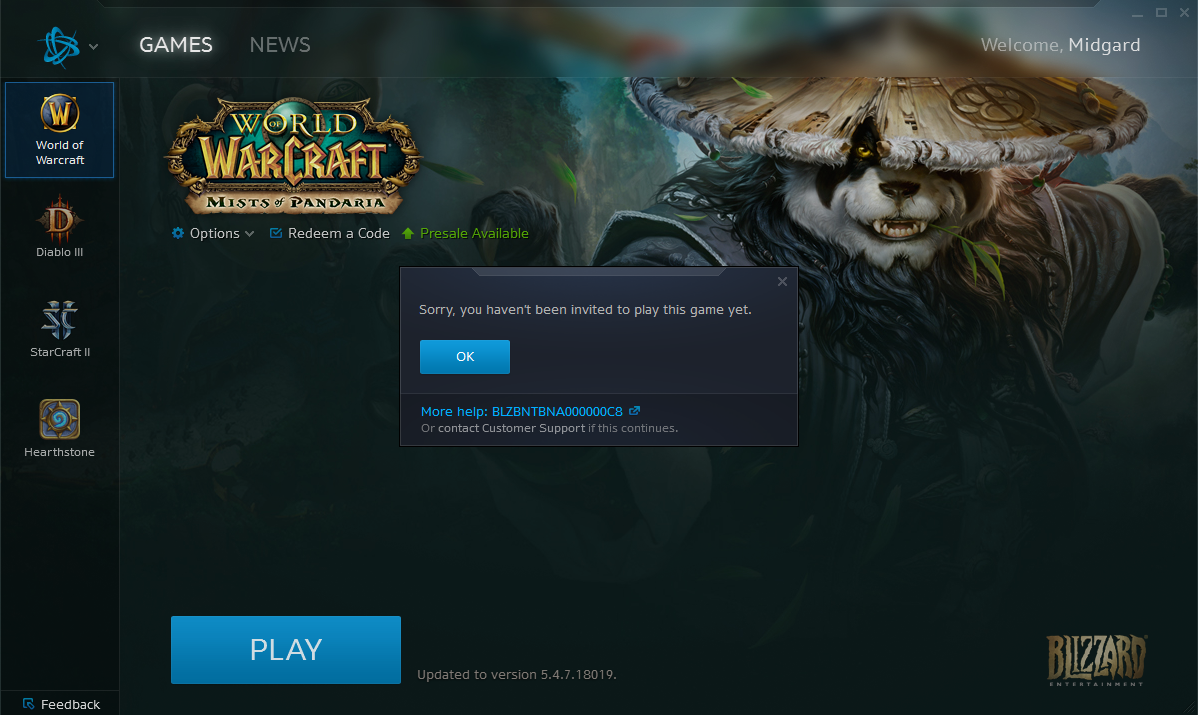This screenshot has height=715, width=1198.
Task: Click the Redeem a Code link
Action: (x=338, y=233)
